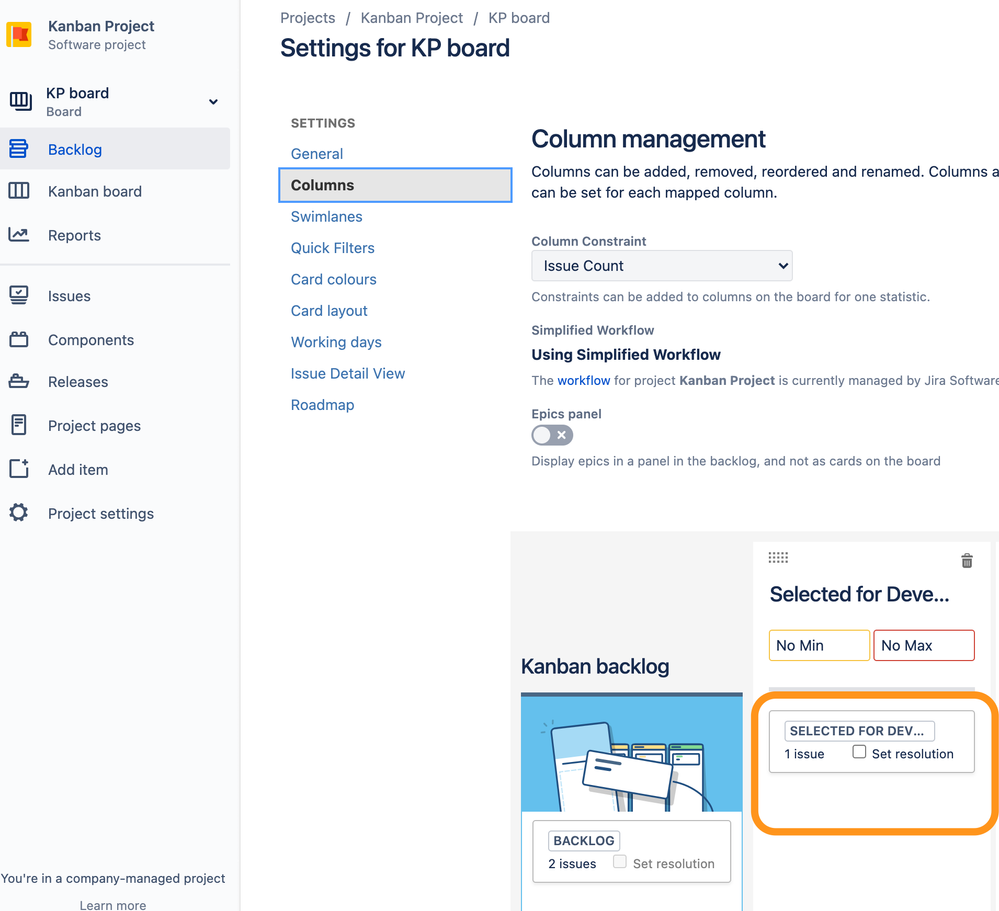Expand the KP board switcher chevron

coord(212,101)
